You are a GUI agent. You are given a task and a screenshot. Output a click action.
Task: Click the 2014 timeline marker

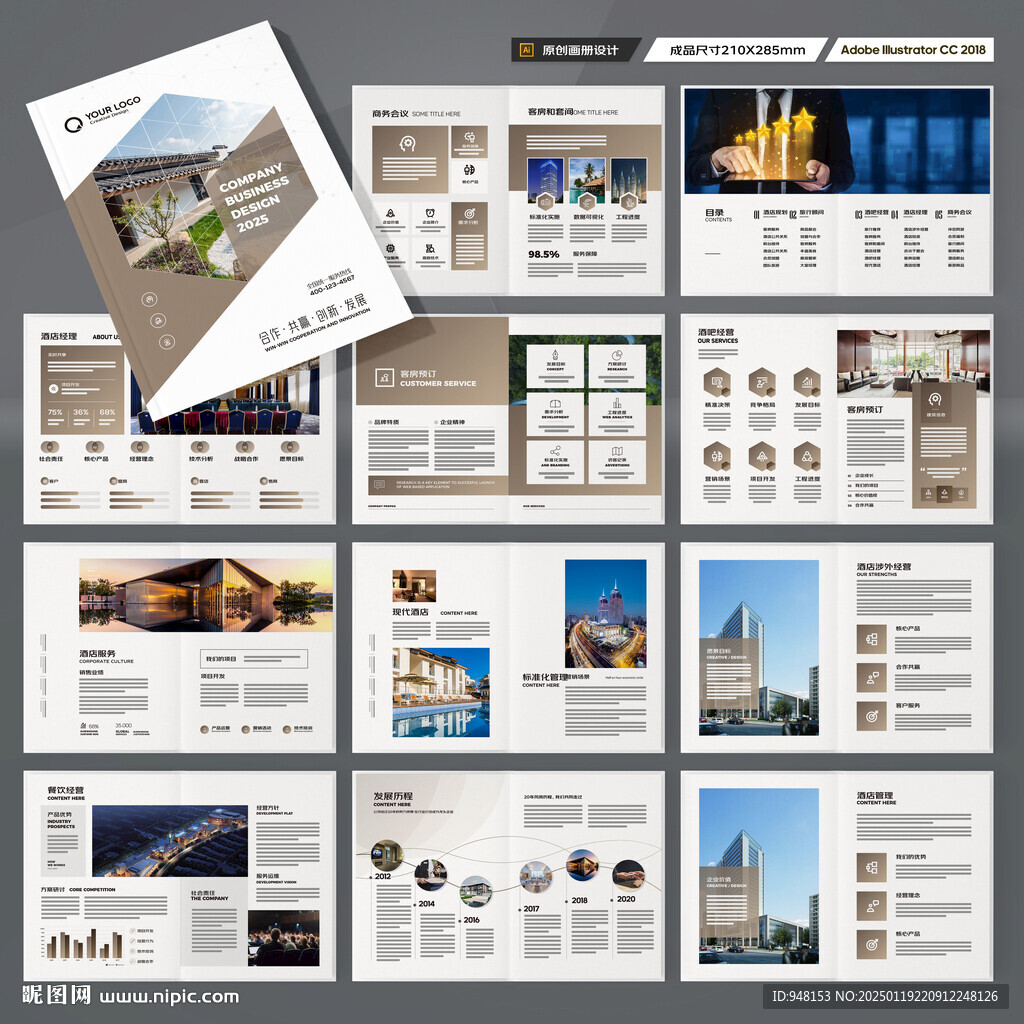click(426, 904)
